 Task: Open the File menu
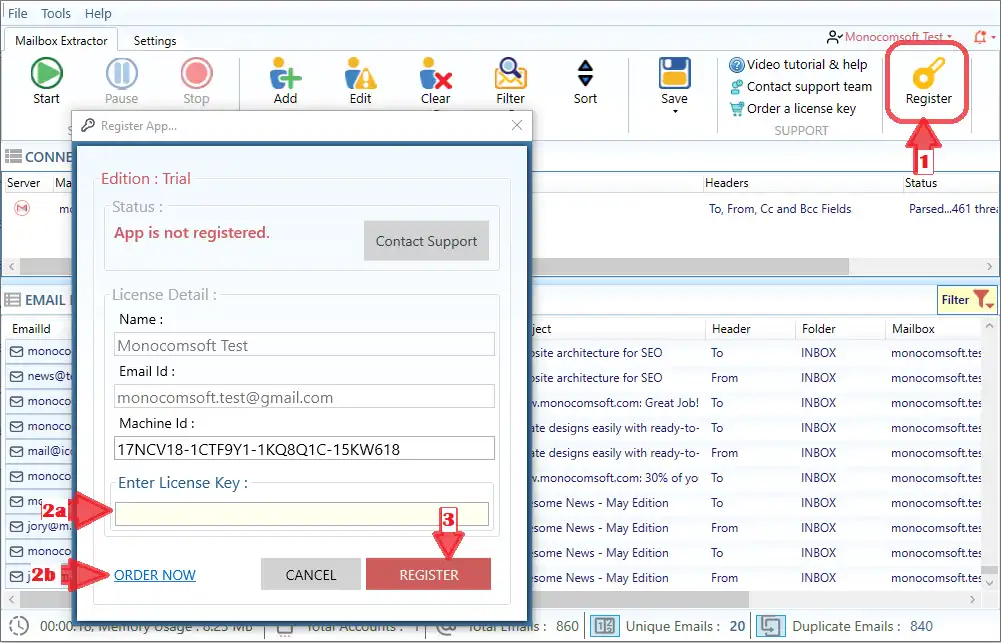(17, 13)
